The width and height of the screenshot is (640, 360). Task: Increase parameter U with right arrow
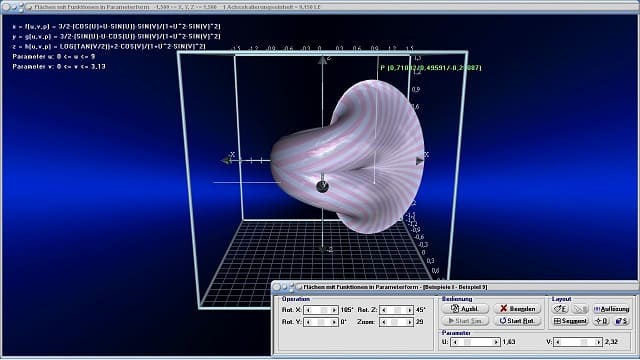pos(496,342)
